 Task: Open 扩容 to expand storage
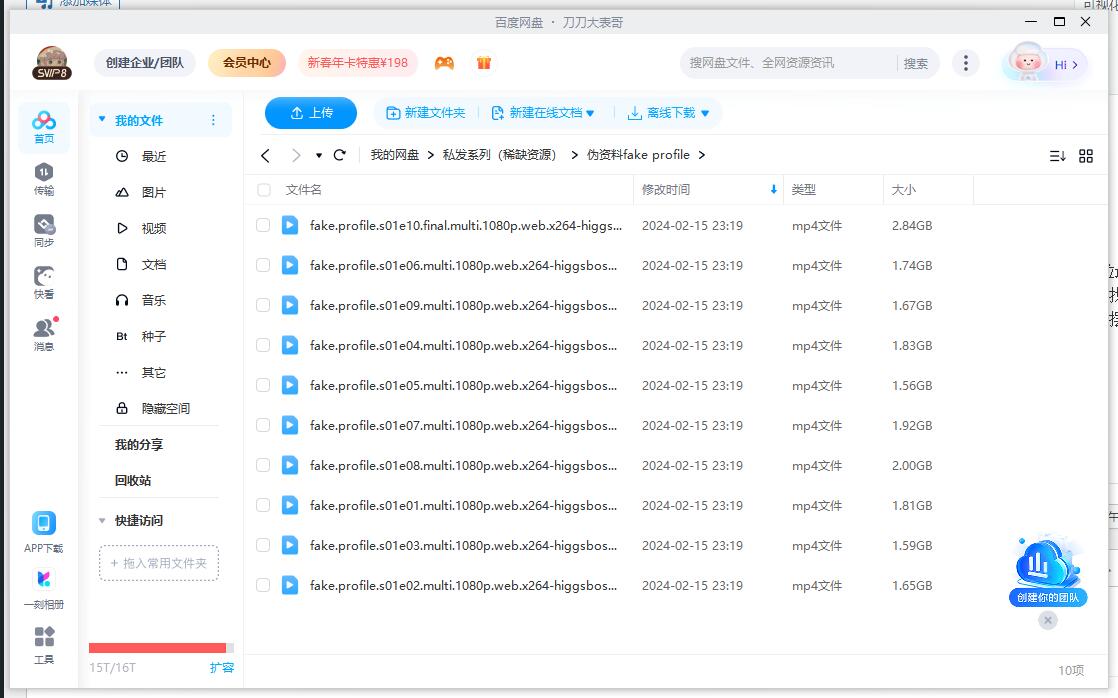222,666
